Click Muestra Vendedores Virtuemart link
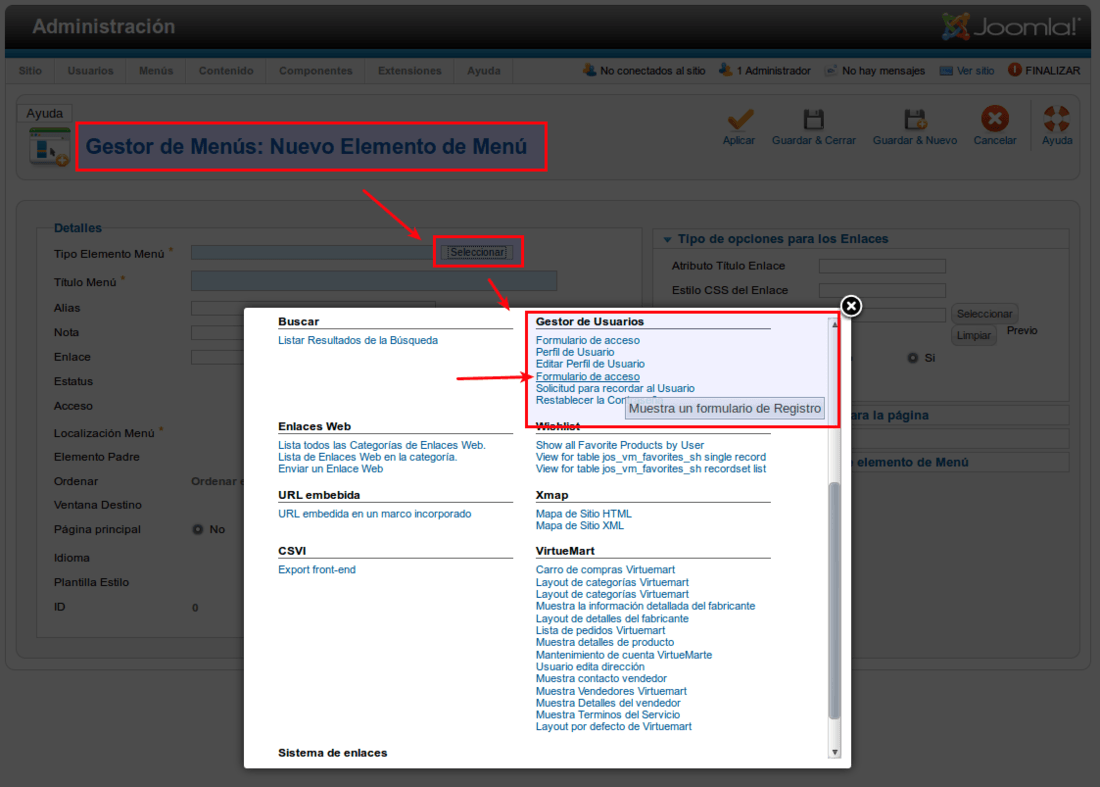 pyautogui.click(x=612, y=692)
